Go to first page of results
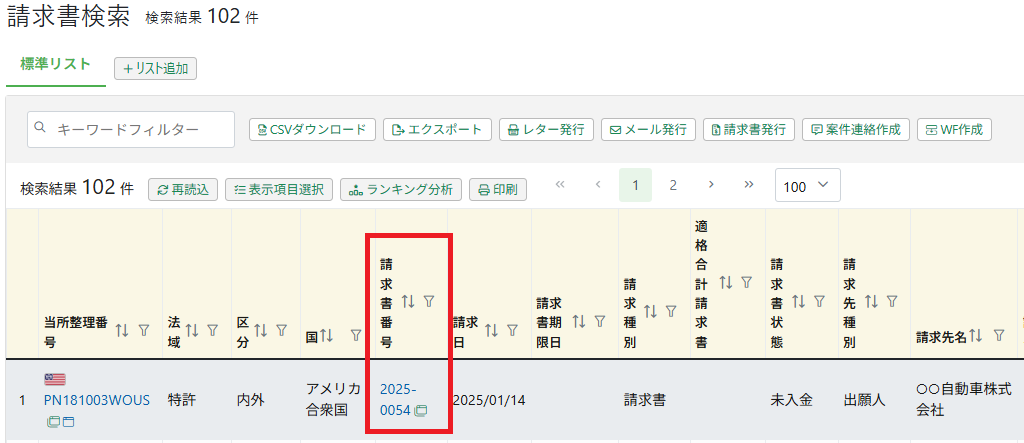1024x443 pixels. pyautogui.click(x=560, y=185)
